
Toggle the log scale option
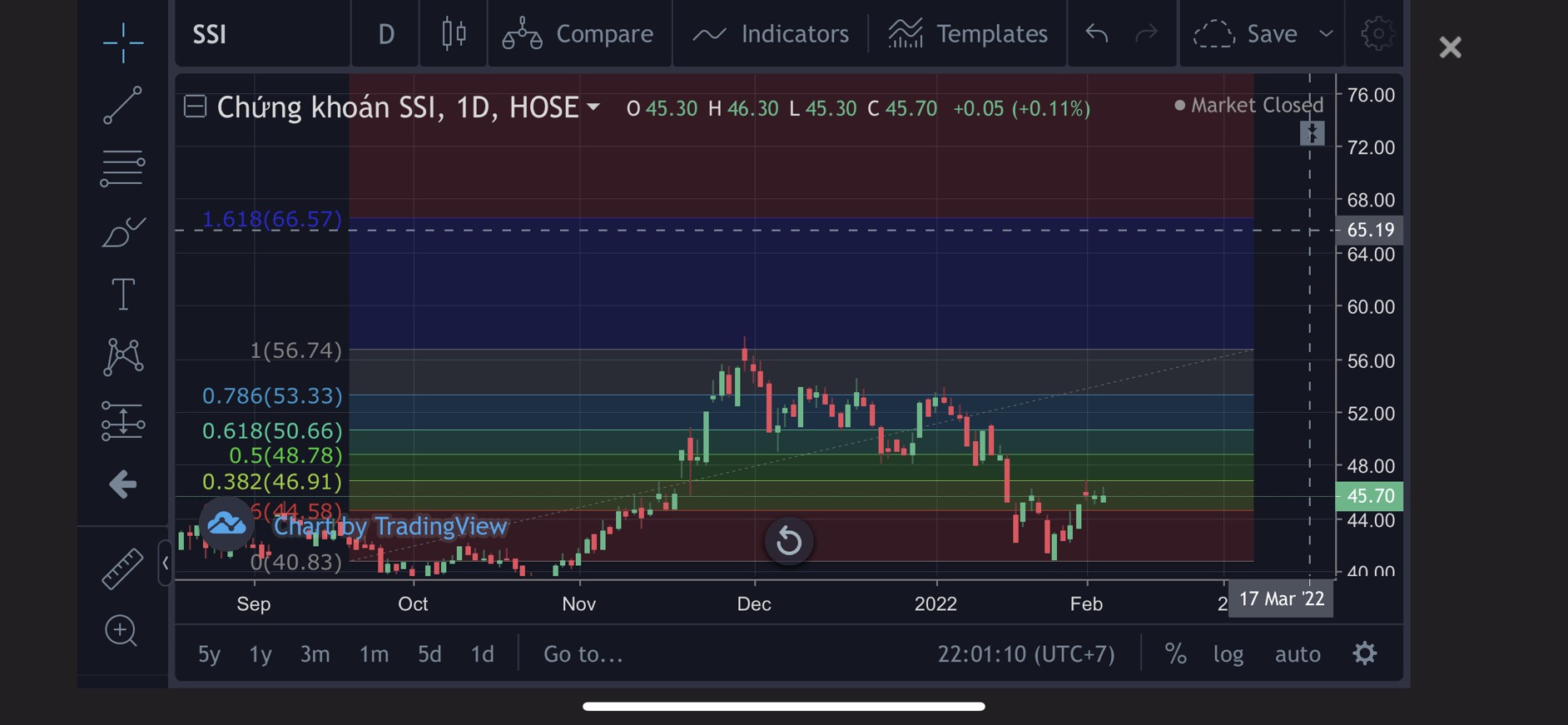(x=1228, y=654)
